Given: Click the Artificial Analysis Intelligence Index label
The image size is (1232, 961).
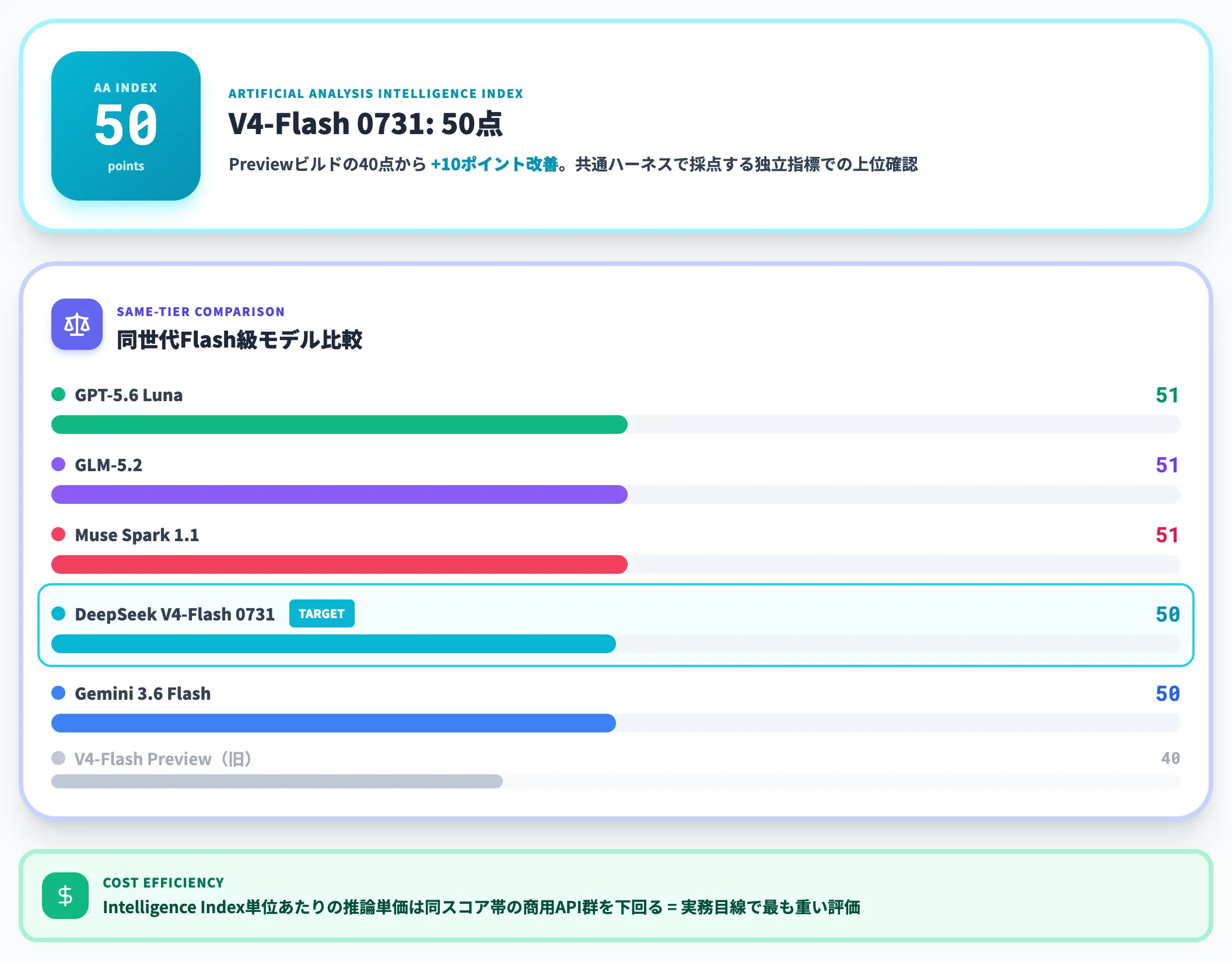Looking at the screenshot, I should tap(376, 94).
